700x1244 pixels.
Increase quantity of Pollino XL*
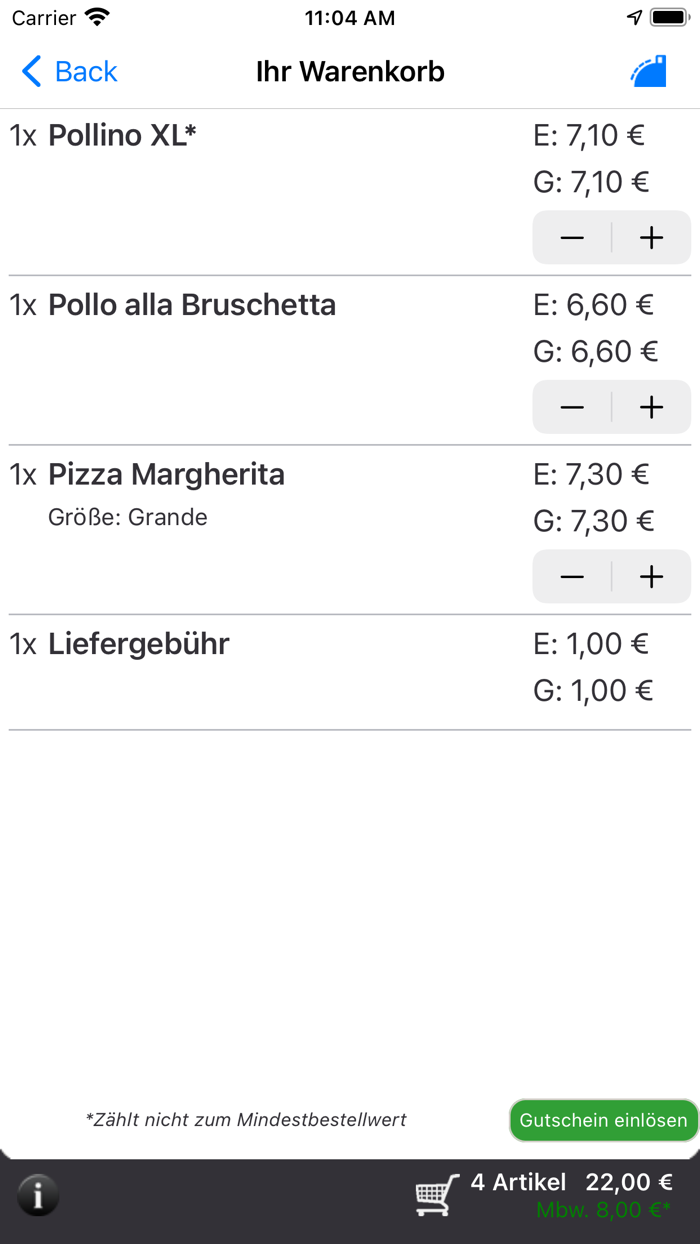coord(651,237)
